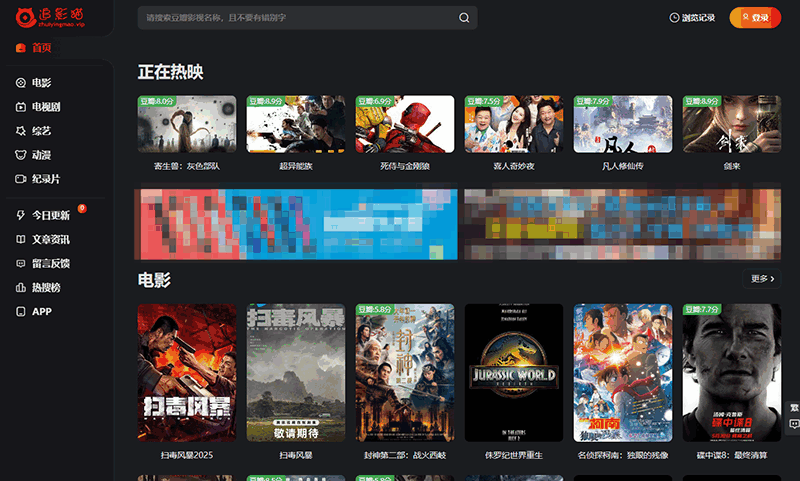The height and width of the screenshot is (481, 800).
Task: Expand 更多 in 电影 section
Action: point(762,279)
